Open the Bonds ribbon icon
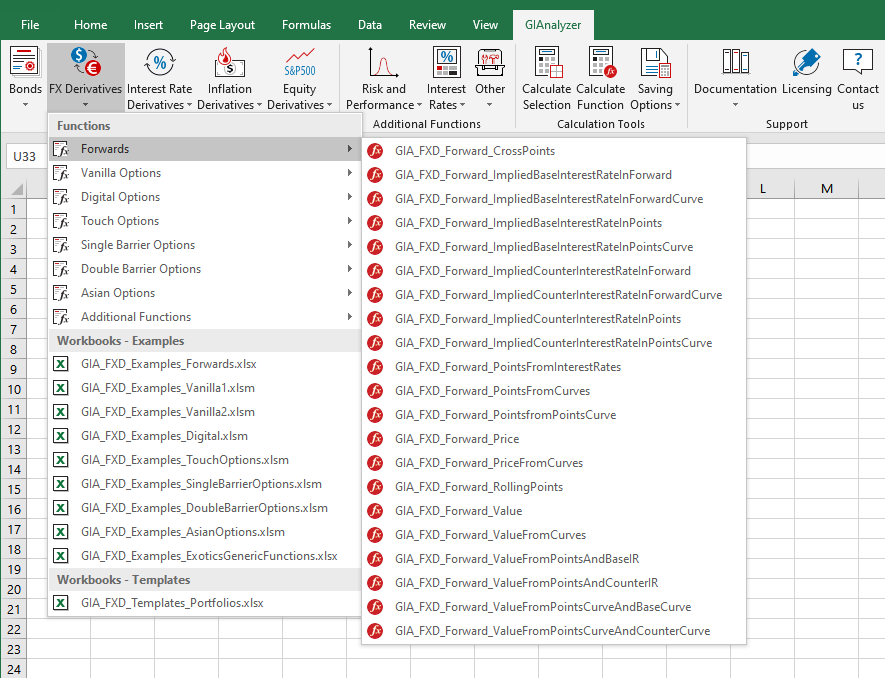Image resolution: width=885 pixels, height=678 pixels. tap(25, 62)
